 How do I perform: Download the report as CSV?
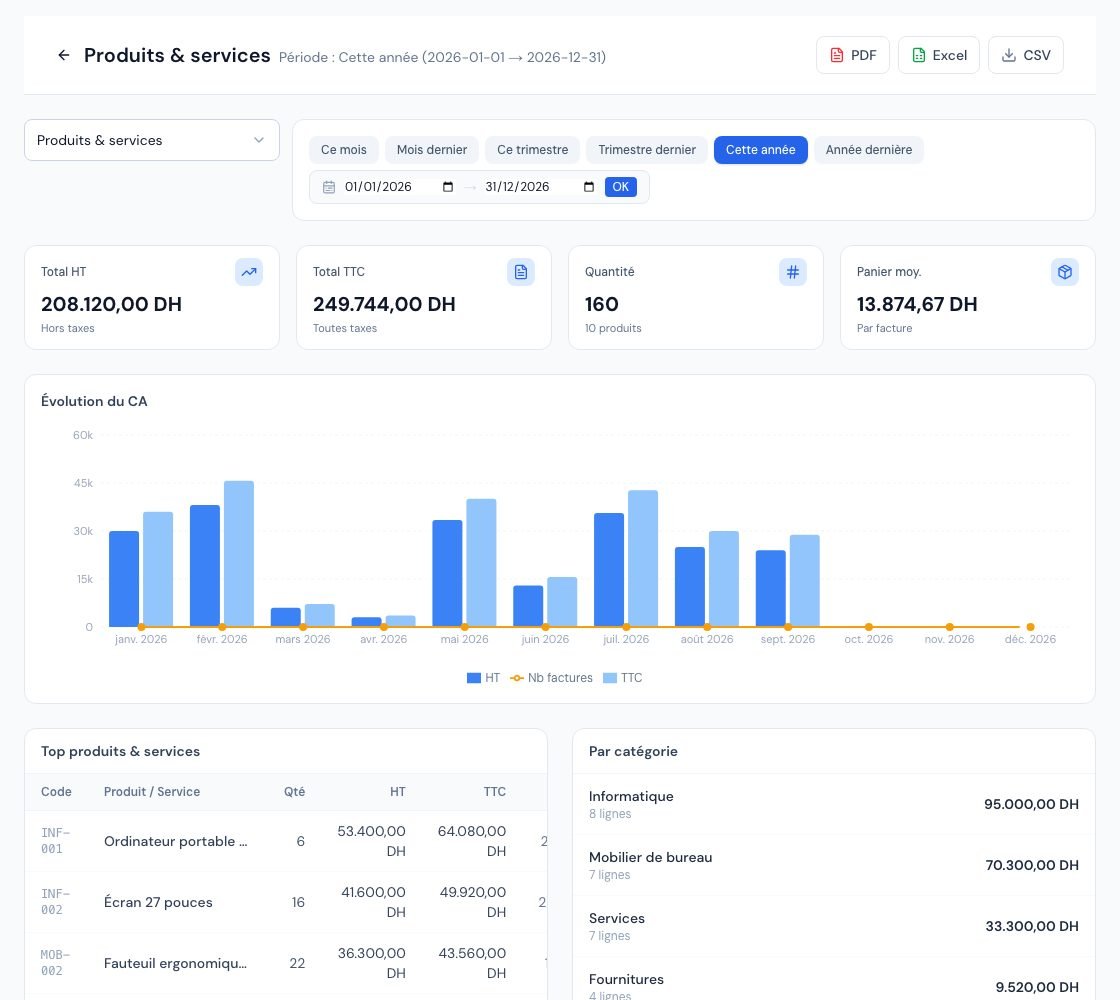[1026, 55]
